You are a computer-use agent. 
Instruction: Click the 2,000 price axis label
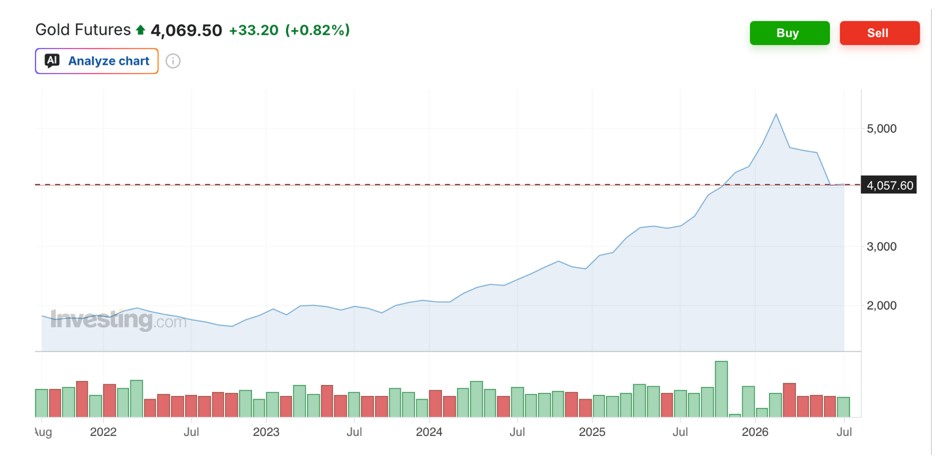882,306
